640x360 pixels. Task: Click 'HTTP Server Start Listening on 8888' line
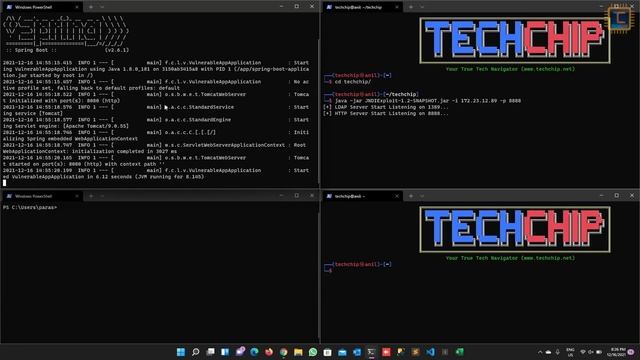click(386, 113)
